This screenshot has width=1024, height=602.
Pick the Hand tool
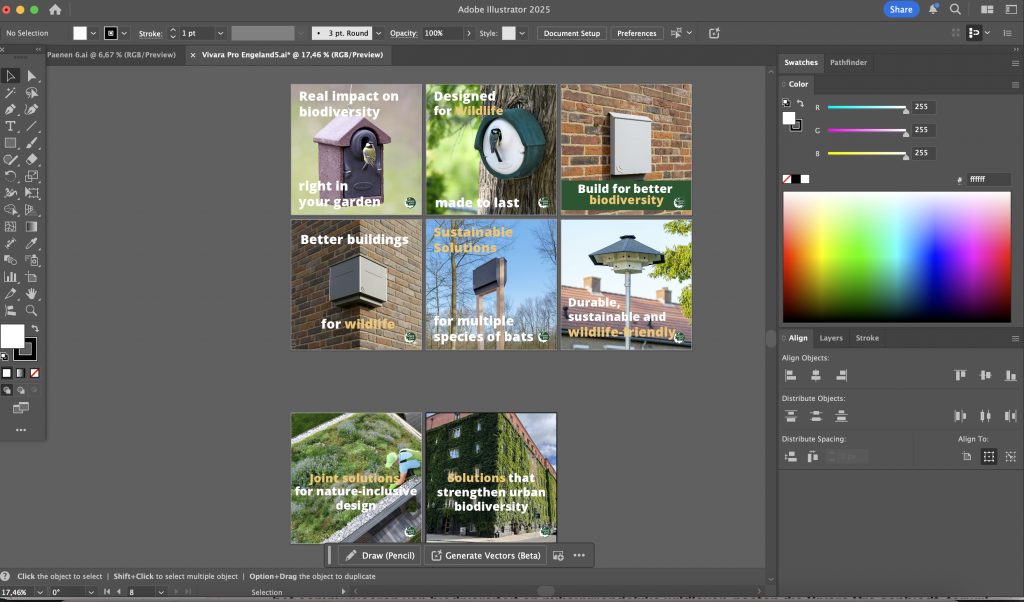[32, 293]
